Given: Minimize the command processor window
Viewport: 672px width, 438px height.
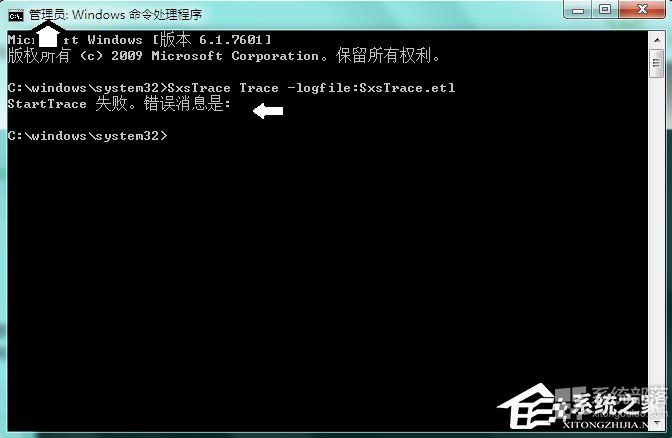Looking at the screenshot, I should [x=578, y=10].
